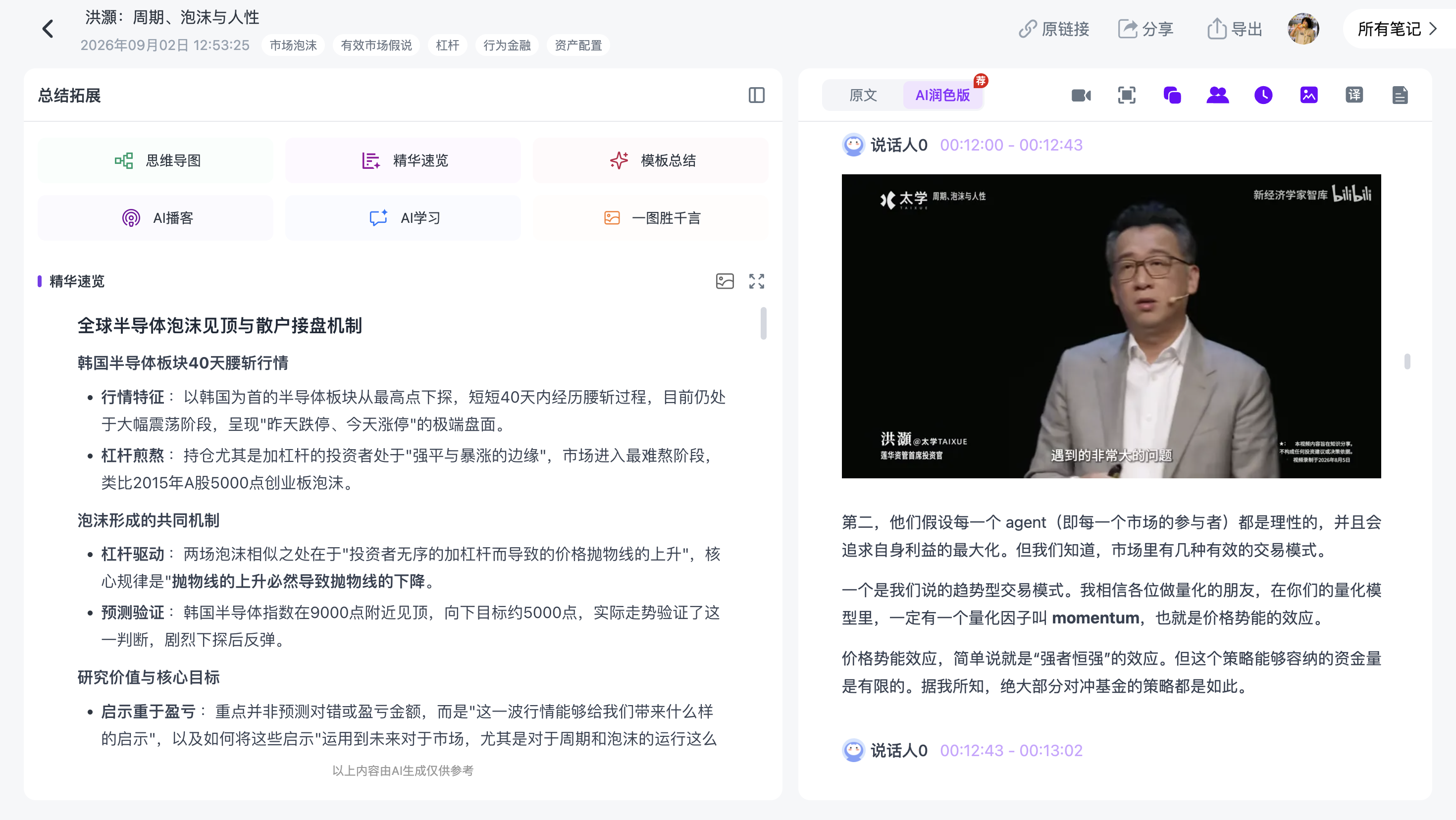
Task: Open the 思维导图 mind map button
Action: click(156, 160)
